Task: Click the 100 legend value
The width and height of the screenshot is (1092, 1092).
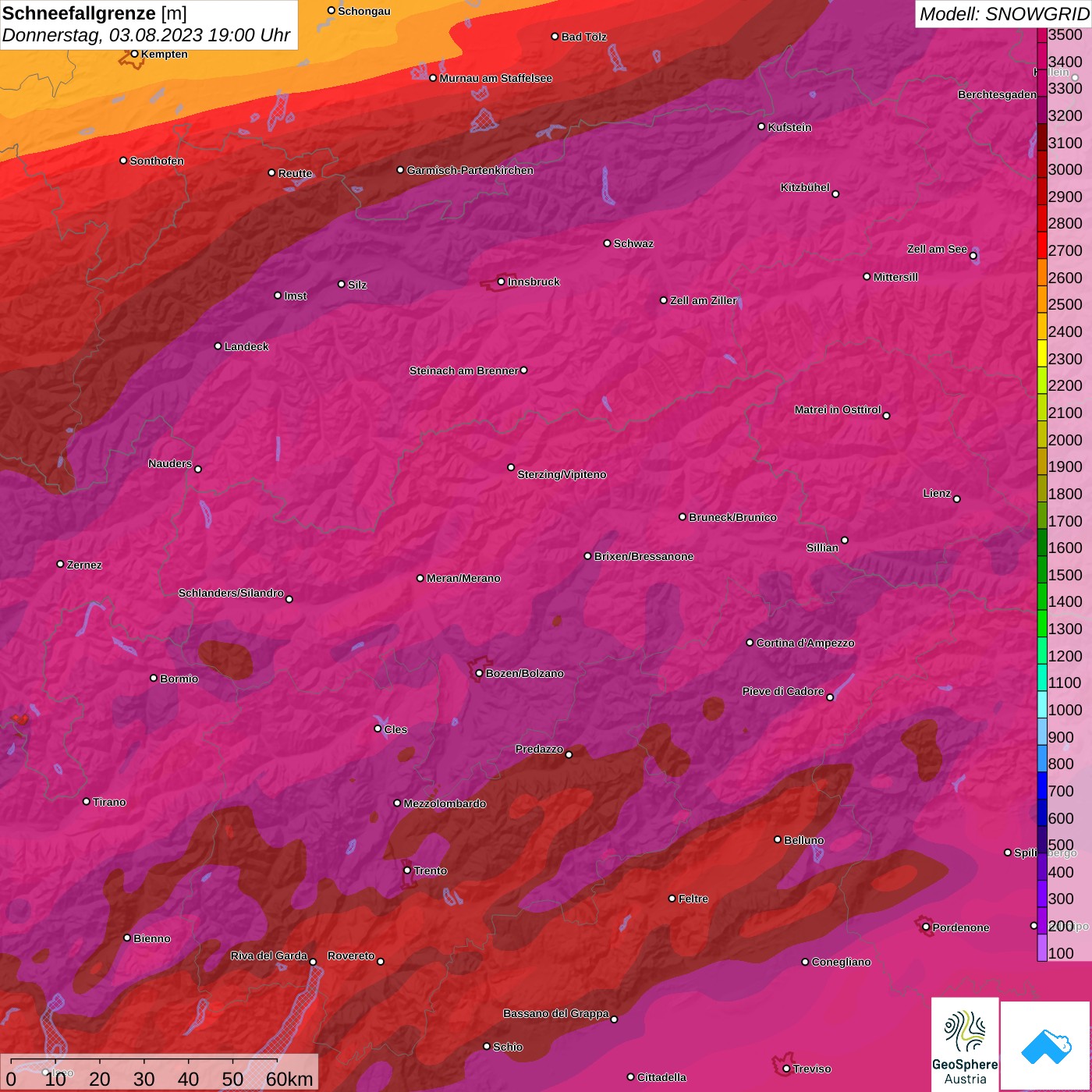Action: pyautogui.click(x=1062, y=953)
